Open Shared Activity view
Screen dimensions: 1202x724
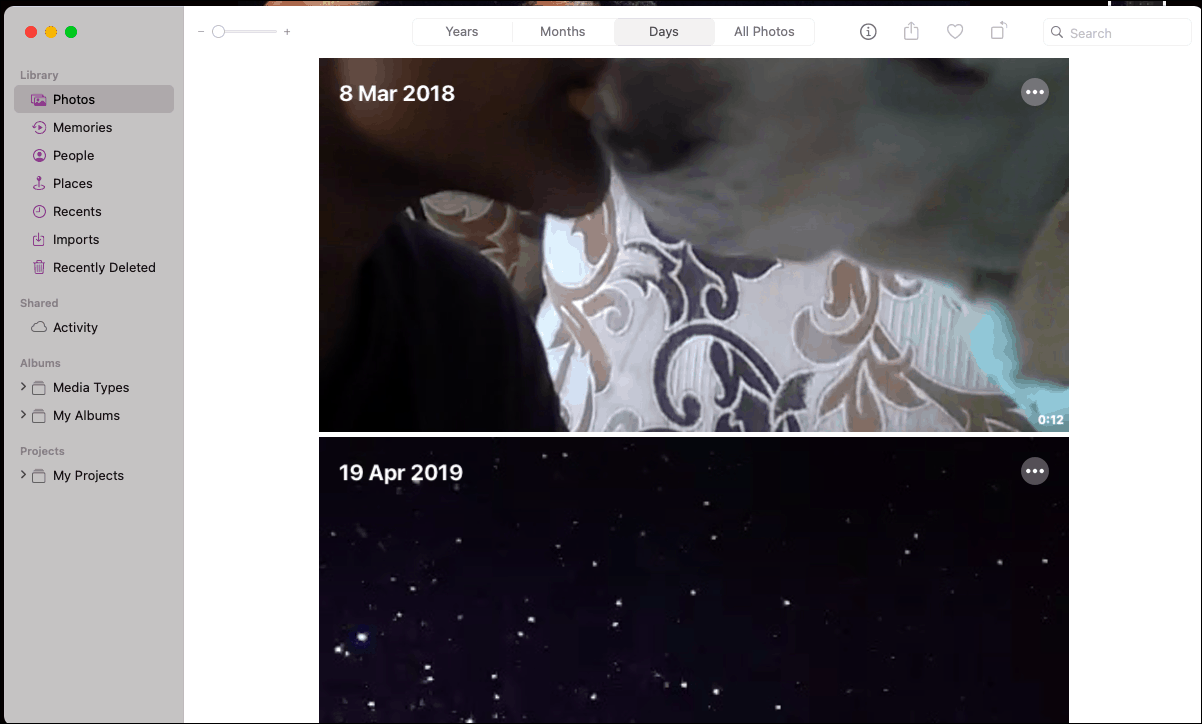75,327
